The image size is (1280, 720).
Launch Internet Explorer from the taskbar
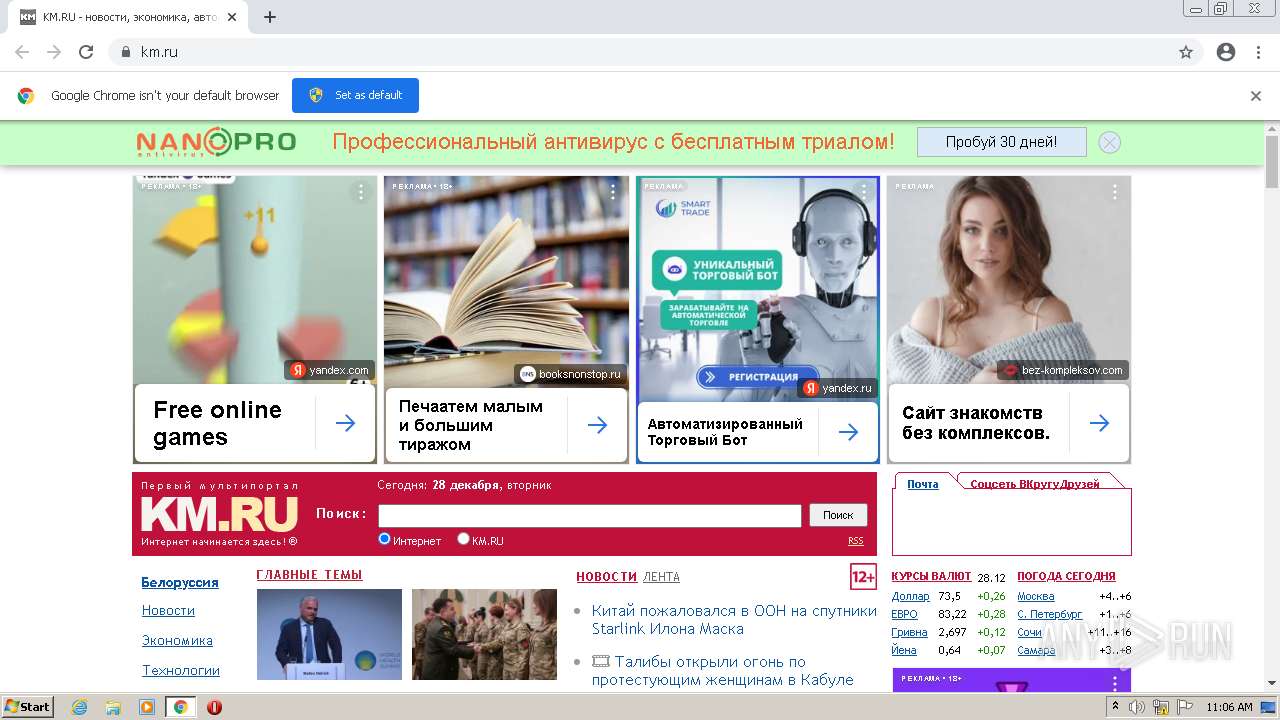pyautogui.click(x=79, y=707)
